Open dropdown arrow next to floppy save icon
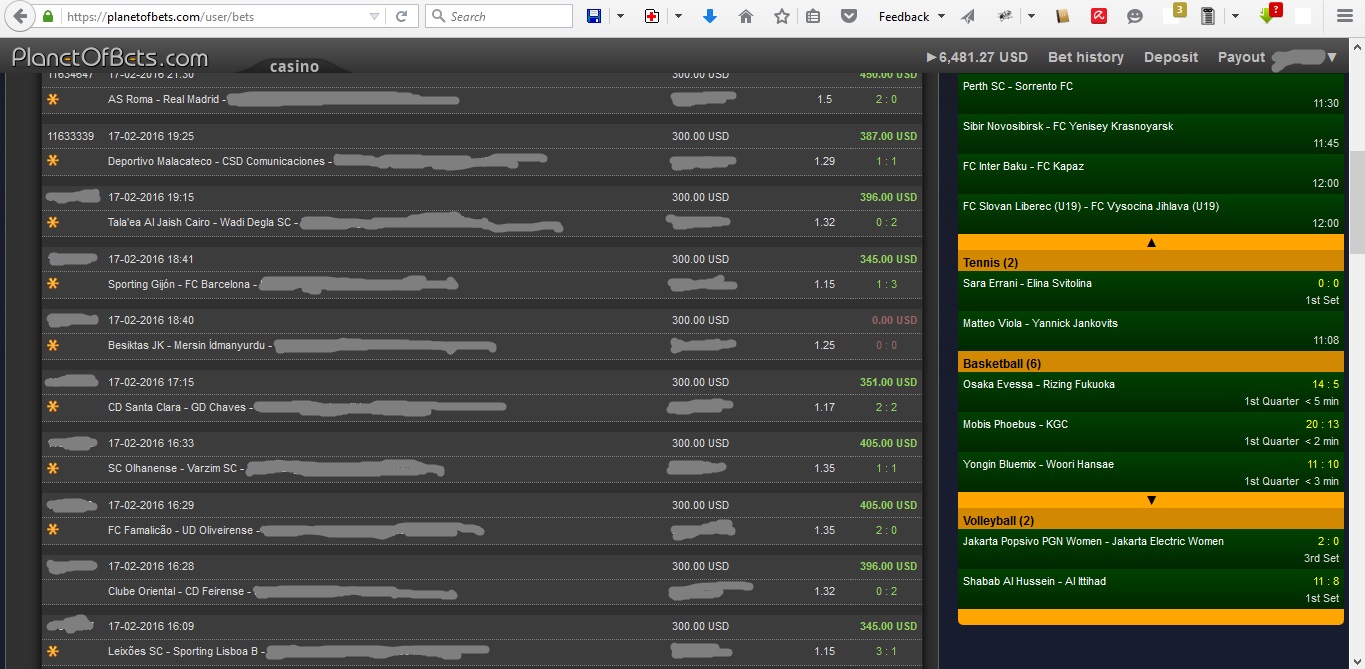This screenshot has height=669, width=1365. (x=620, y=16)
